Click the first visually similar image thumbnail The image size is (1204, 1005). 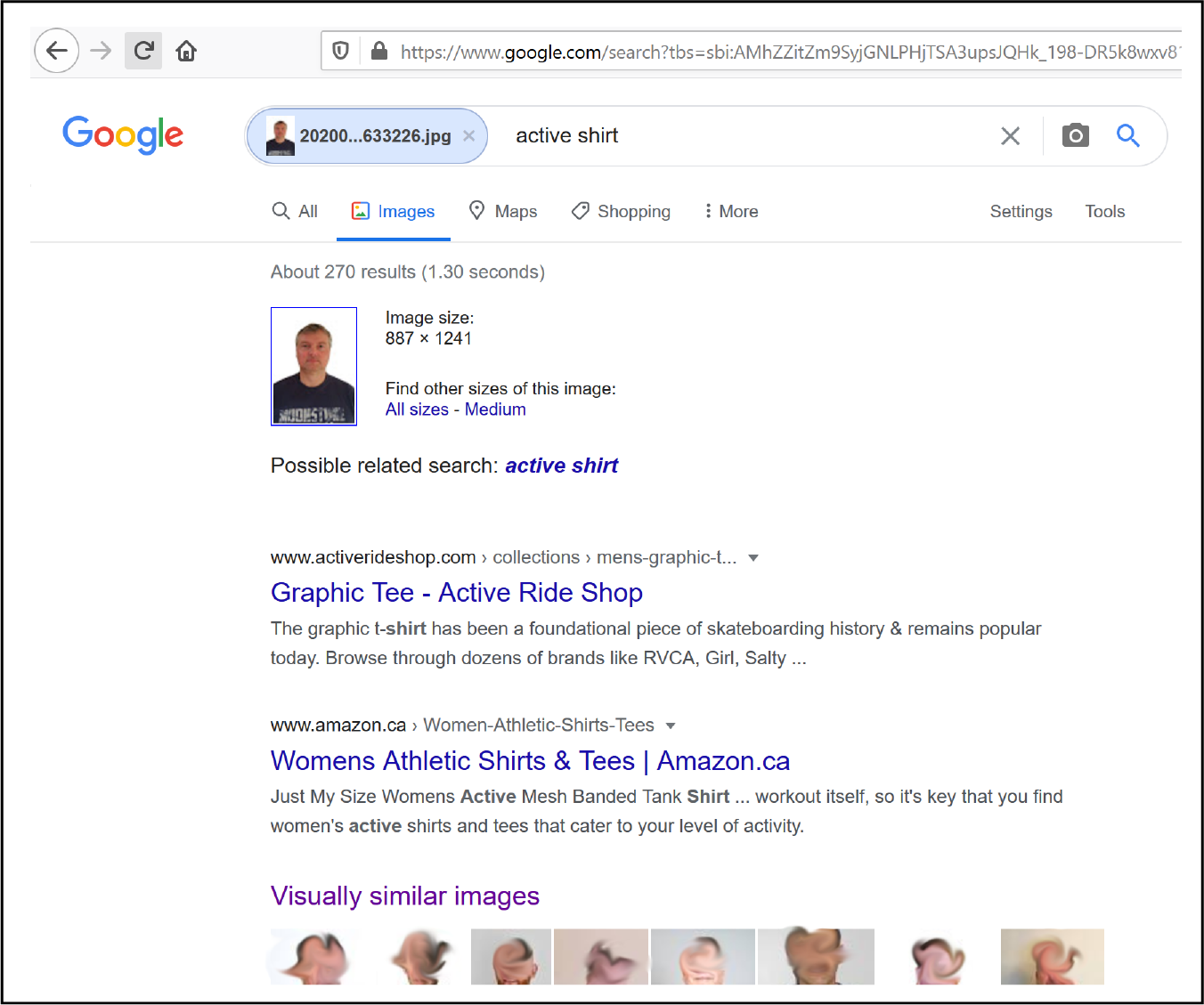coord(313,957)
